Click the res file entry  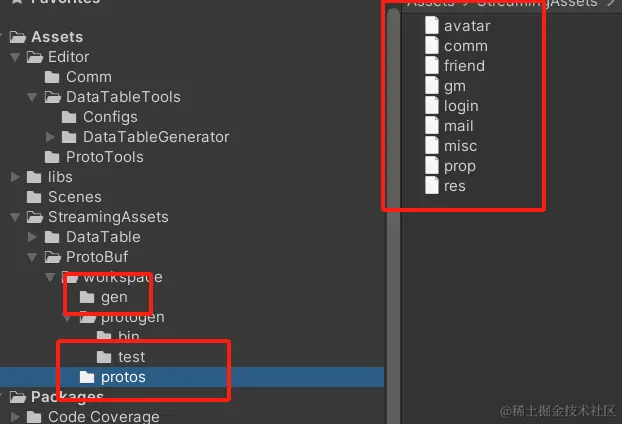pyautogui.click(x=454, y=186)
